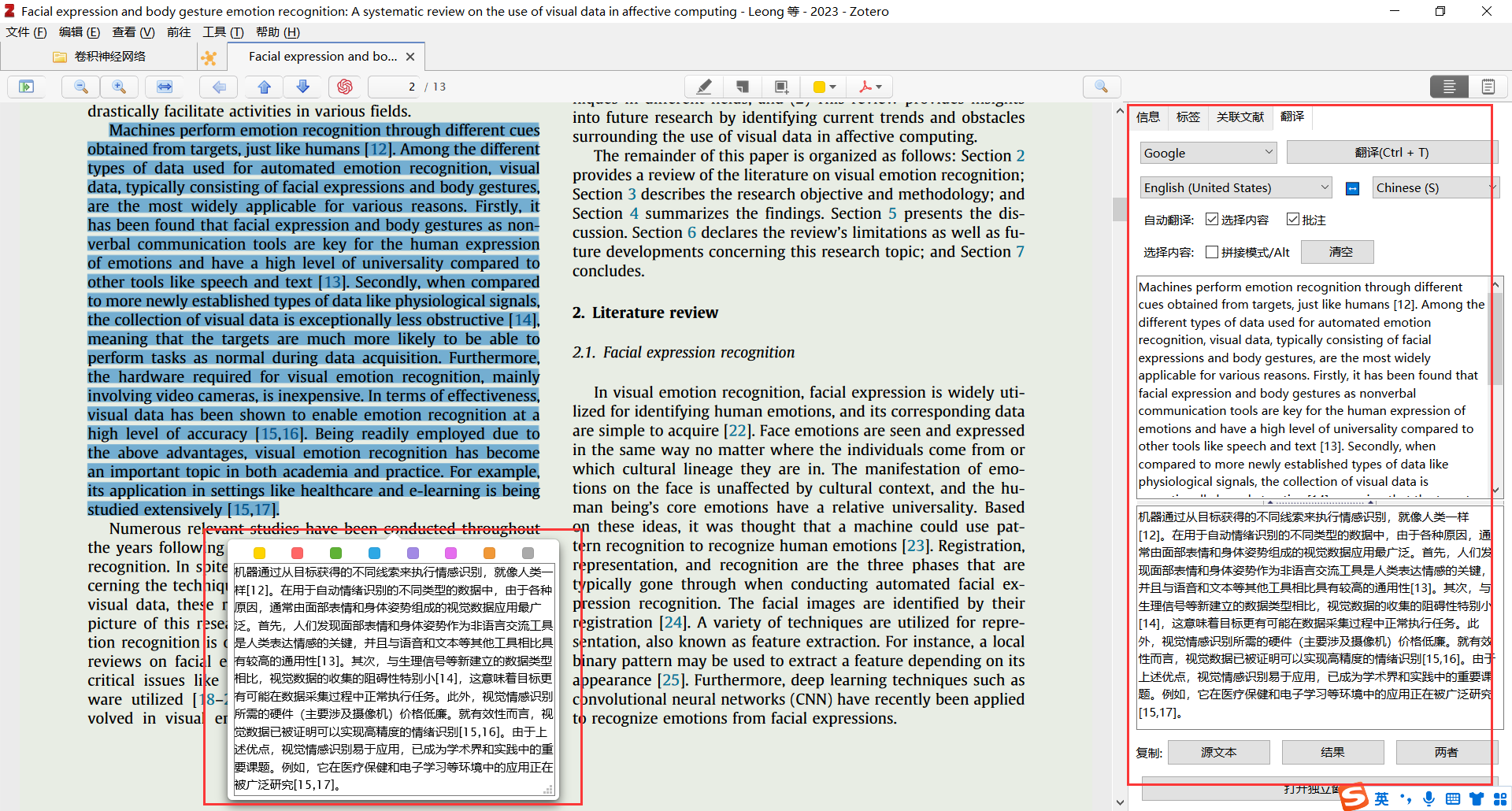Click the PDF vertical scrollbar down arrow
The width and height of the screenshot is (1512, 811).
click(x=1120, y=802)
